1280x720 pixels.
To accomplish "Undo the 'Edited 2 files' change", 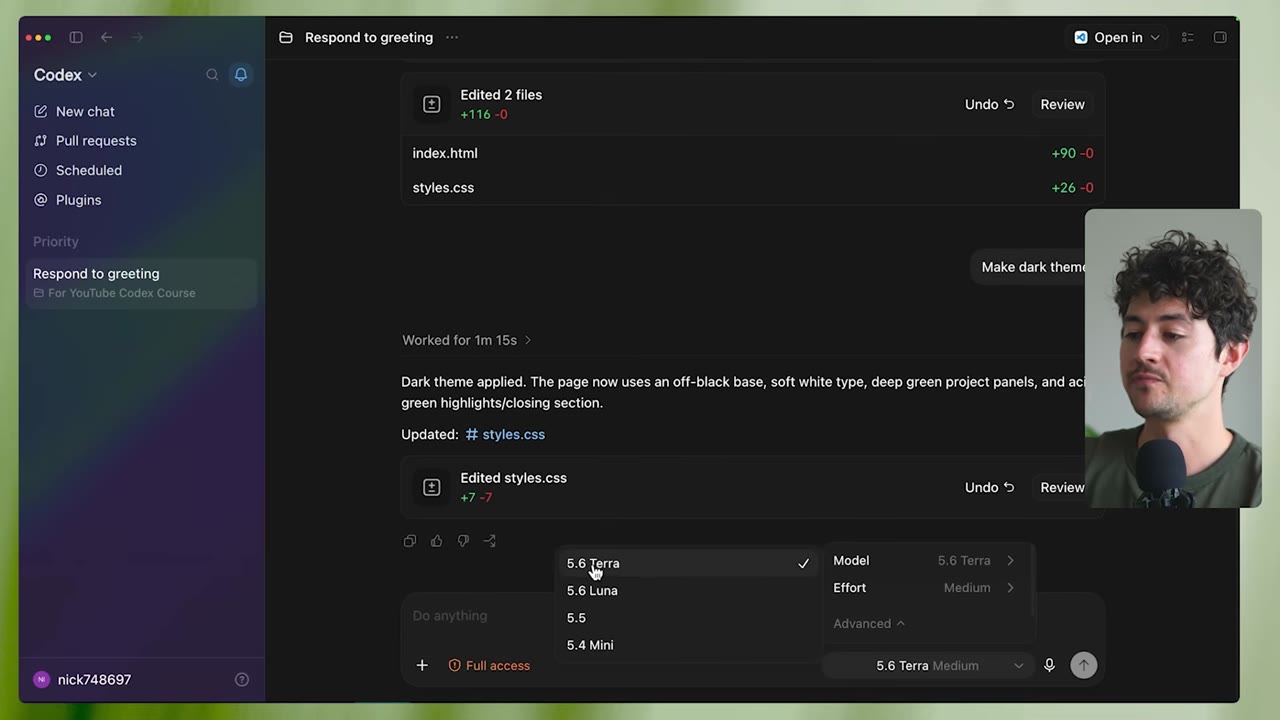I will 989,105.
